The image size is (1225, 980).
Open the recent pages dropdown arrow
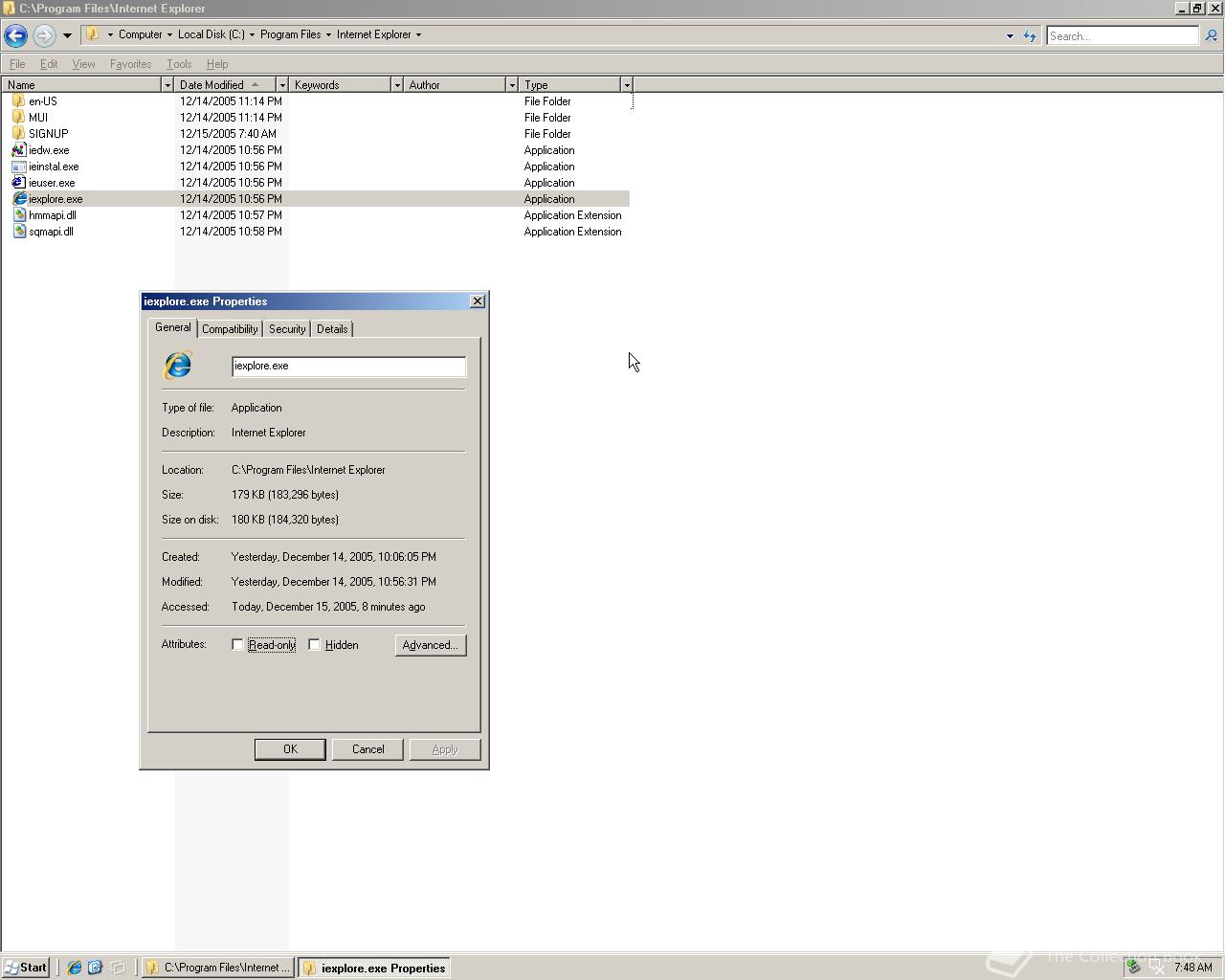(x=67, y=35)
